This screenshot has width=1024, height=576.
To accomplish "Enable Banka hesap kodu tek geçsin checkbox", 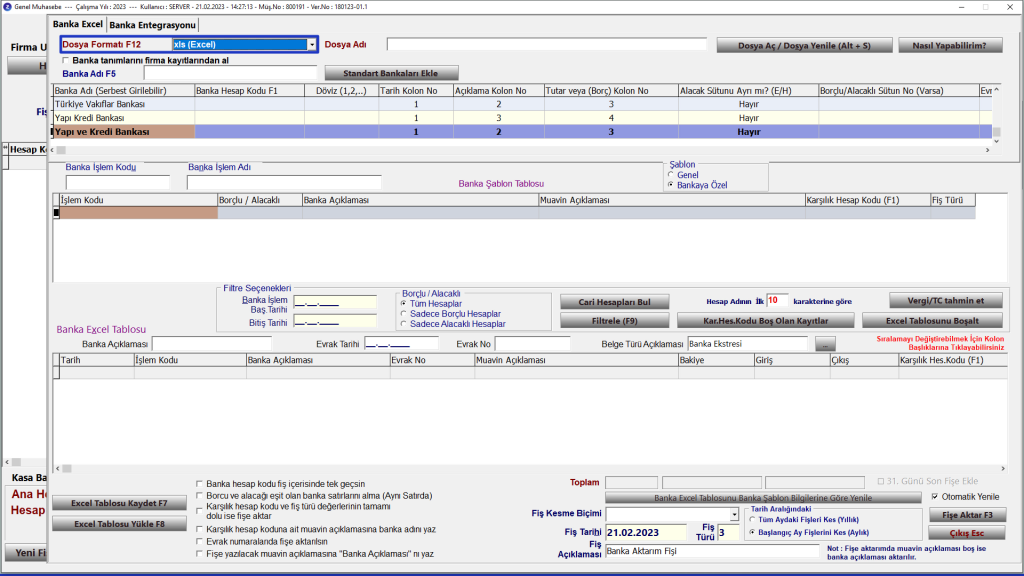I will [200, 484].
